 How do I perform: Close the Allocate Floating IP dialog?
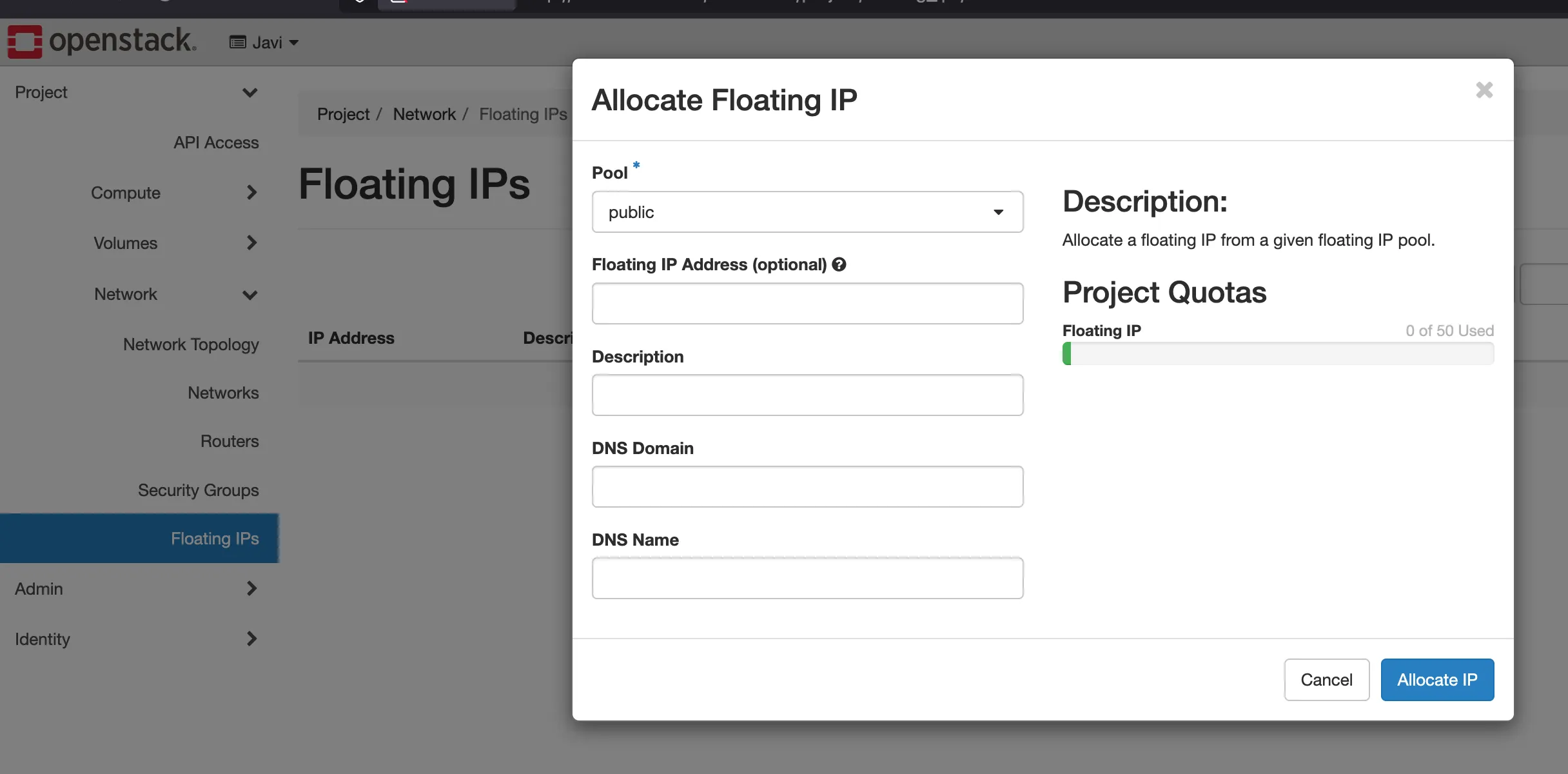[x=1484, y=90]
